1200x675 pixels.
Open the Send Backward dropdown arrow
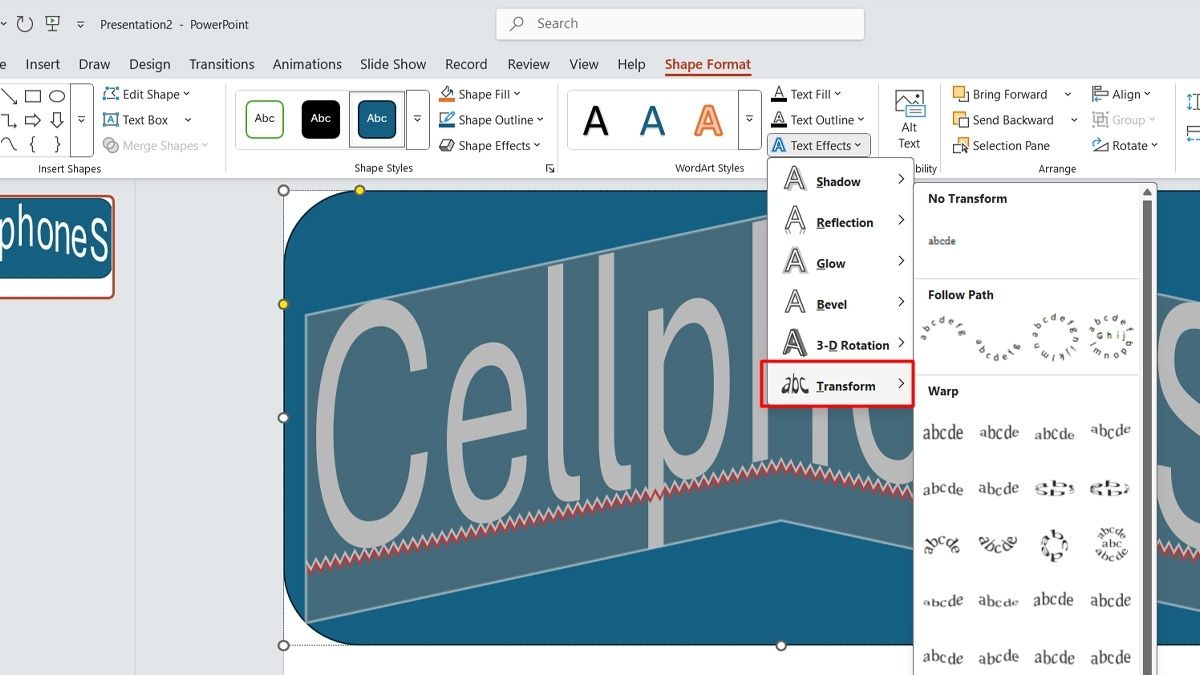click(x=1074, y=120)
